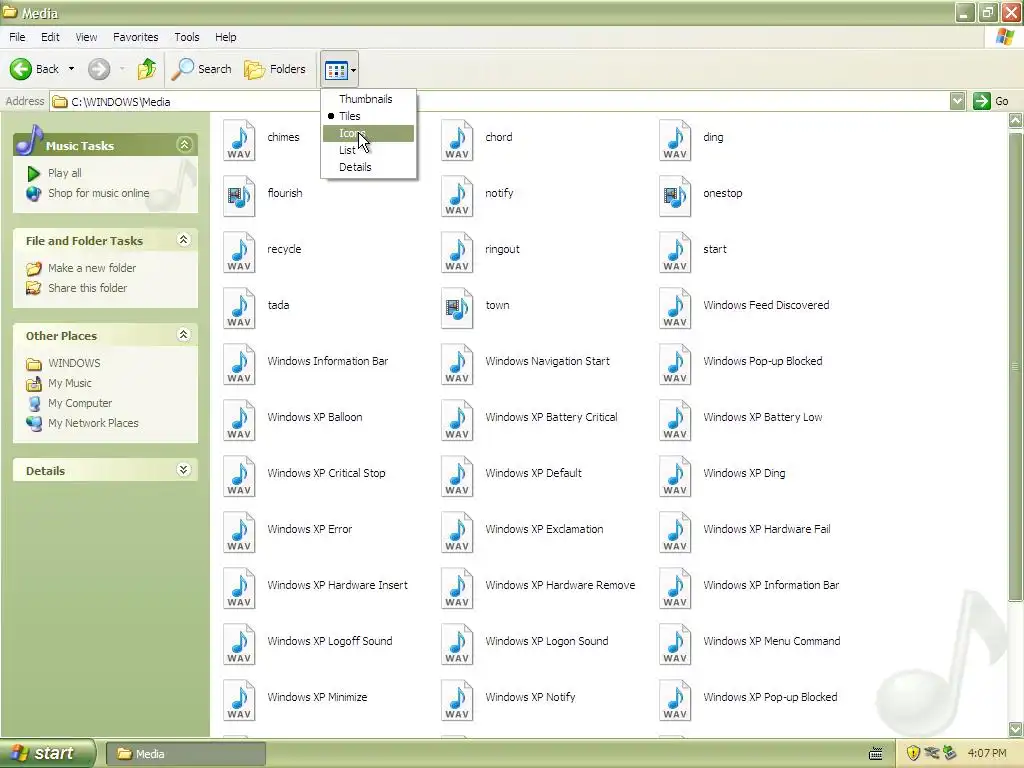The image size is (1024, 768).
Task: Click the keyboard icon in system tray
Action: pos(876,754)
